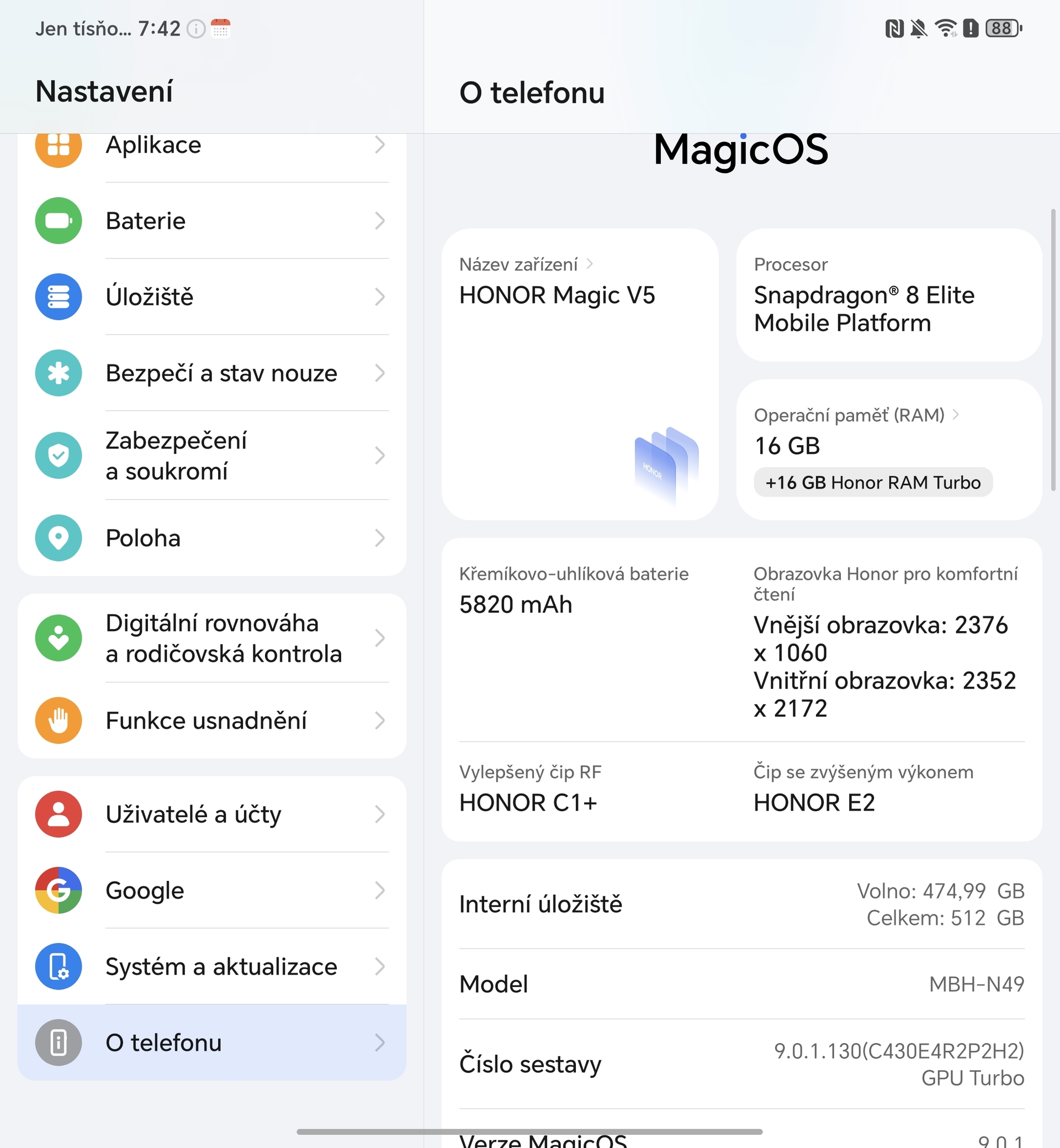
Task: Tap the Úložiště storage icon
Action: point(58,297)
